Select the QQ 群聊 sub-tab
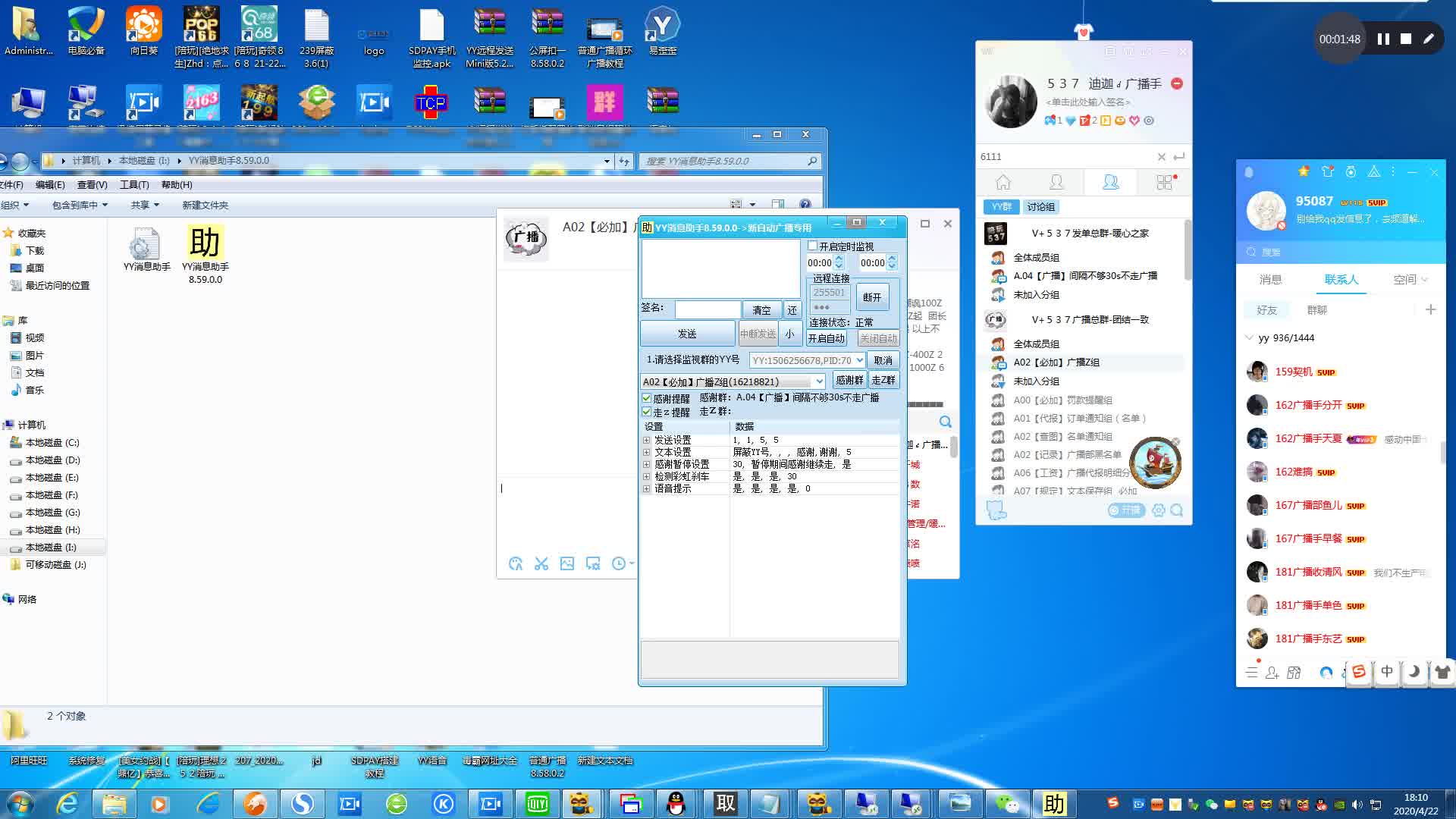The image size is (1456, 819). (1317, 310)
